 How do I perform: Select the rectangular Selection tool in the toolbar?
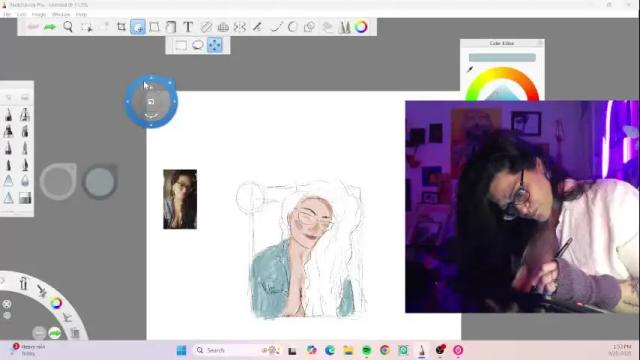point(86,27)
